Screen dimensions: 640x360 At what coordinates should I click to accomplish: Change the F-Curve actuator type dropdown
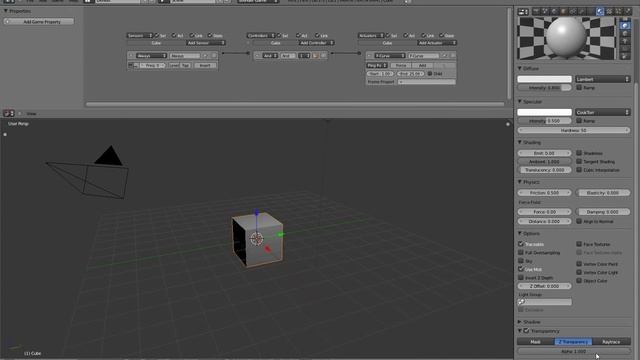(x=389, y=56)
